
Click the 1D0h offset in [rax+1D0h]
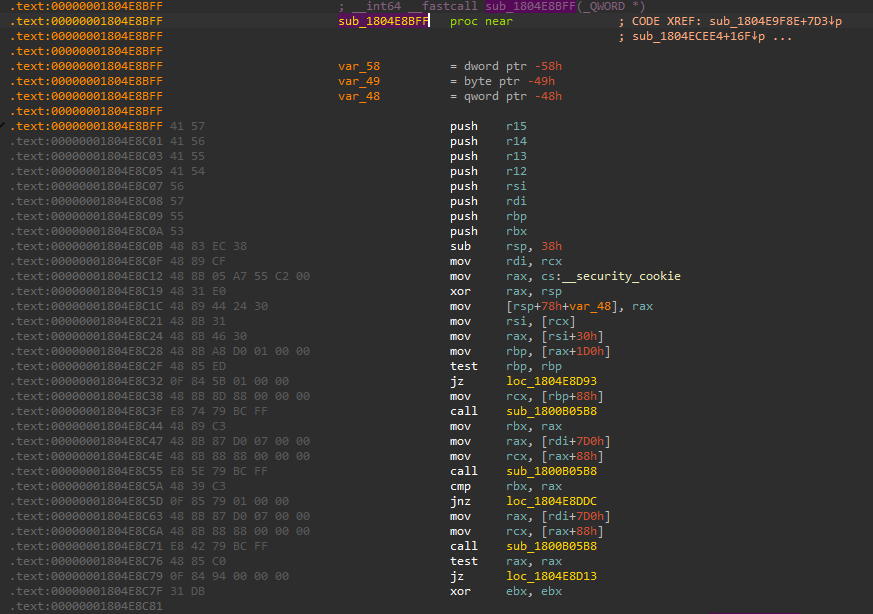[x=590, y=351]
